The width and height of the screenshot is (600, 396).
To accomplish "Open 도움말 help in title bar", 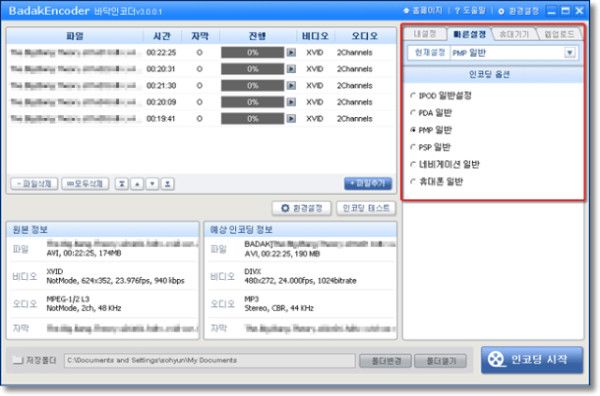I will click(470, 11).
